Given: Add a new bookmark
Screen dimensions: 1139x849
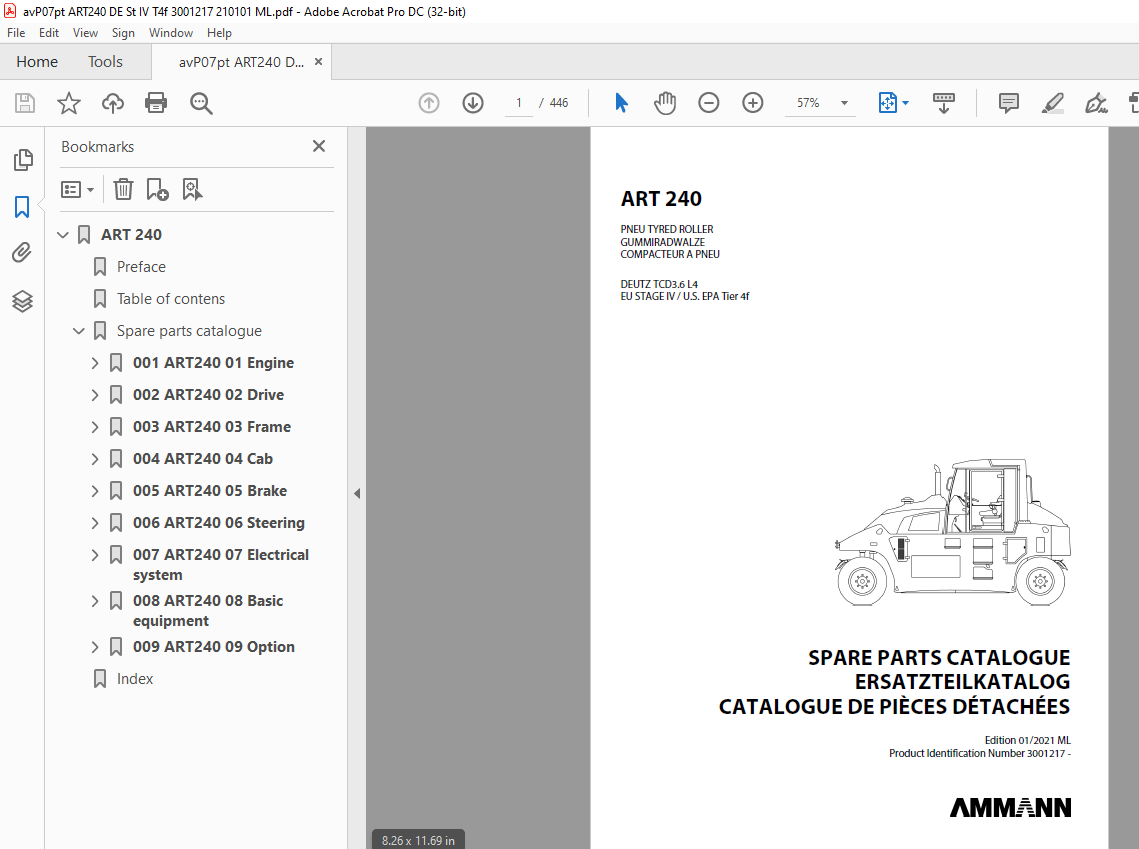Looking at the screenshot, I should [157, 190].
